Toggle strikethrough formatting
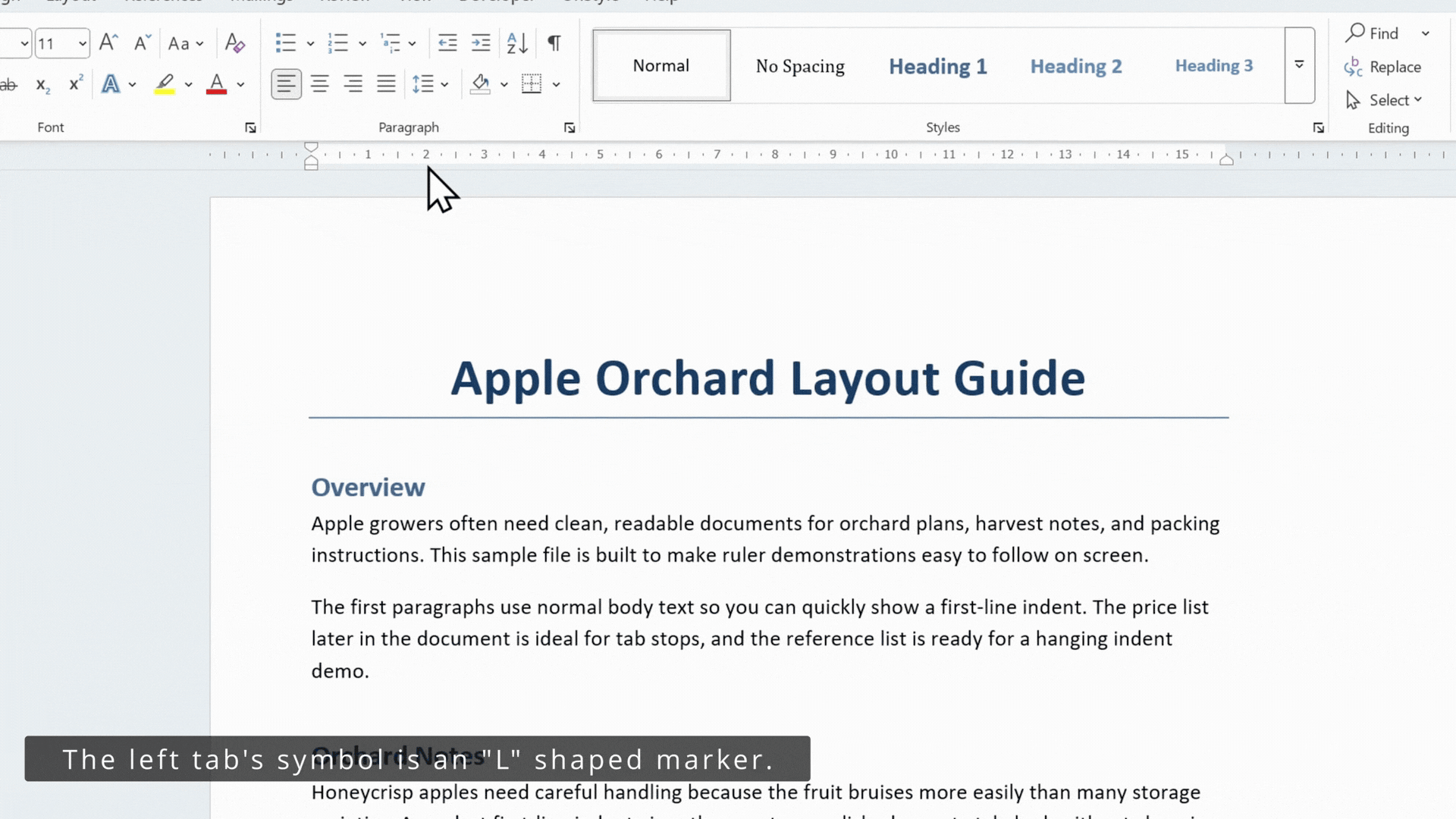Viewport: 1456px width, 819px height. (8, 84)
